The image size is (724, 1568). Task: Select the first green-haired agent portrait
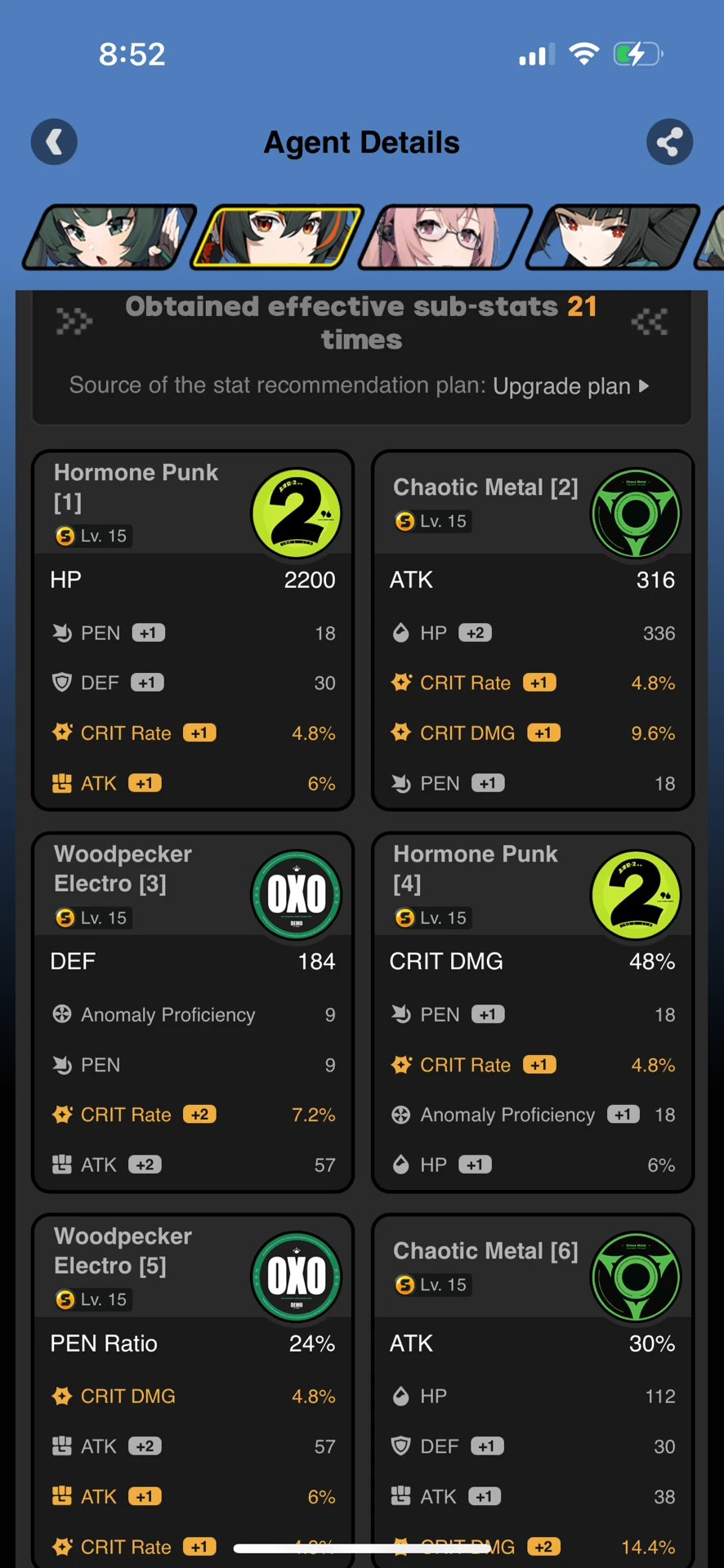click(108, 237)
